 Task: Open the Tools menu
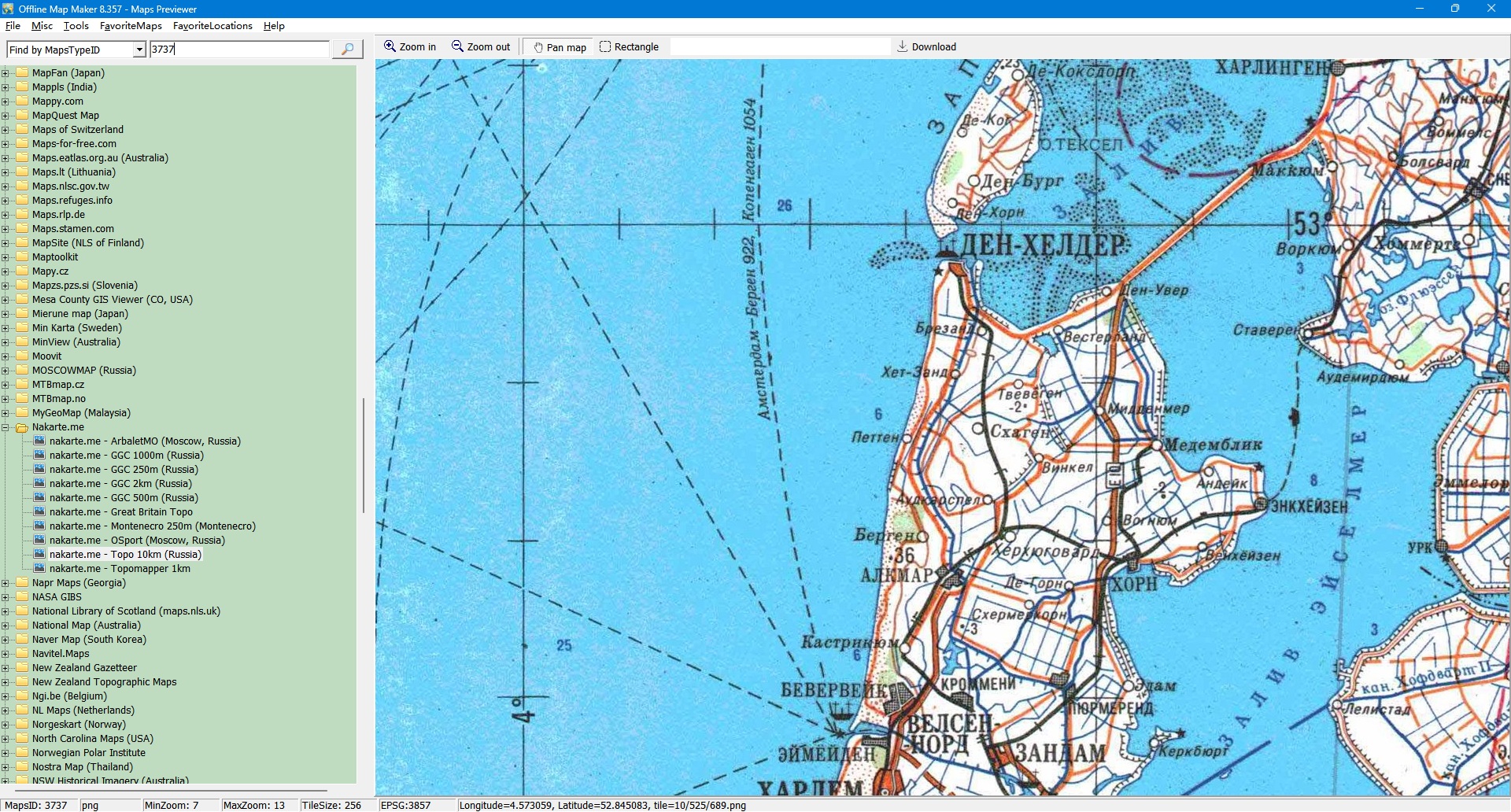pyautogui.click(x=76, y=26)
